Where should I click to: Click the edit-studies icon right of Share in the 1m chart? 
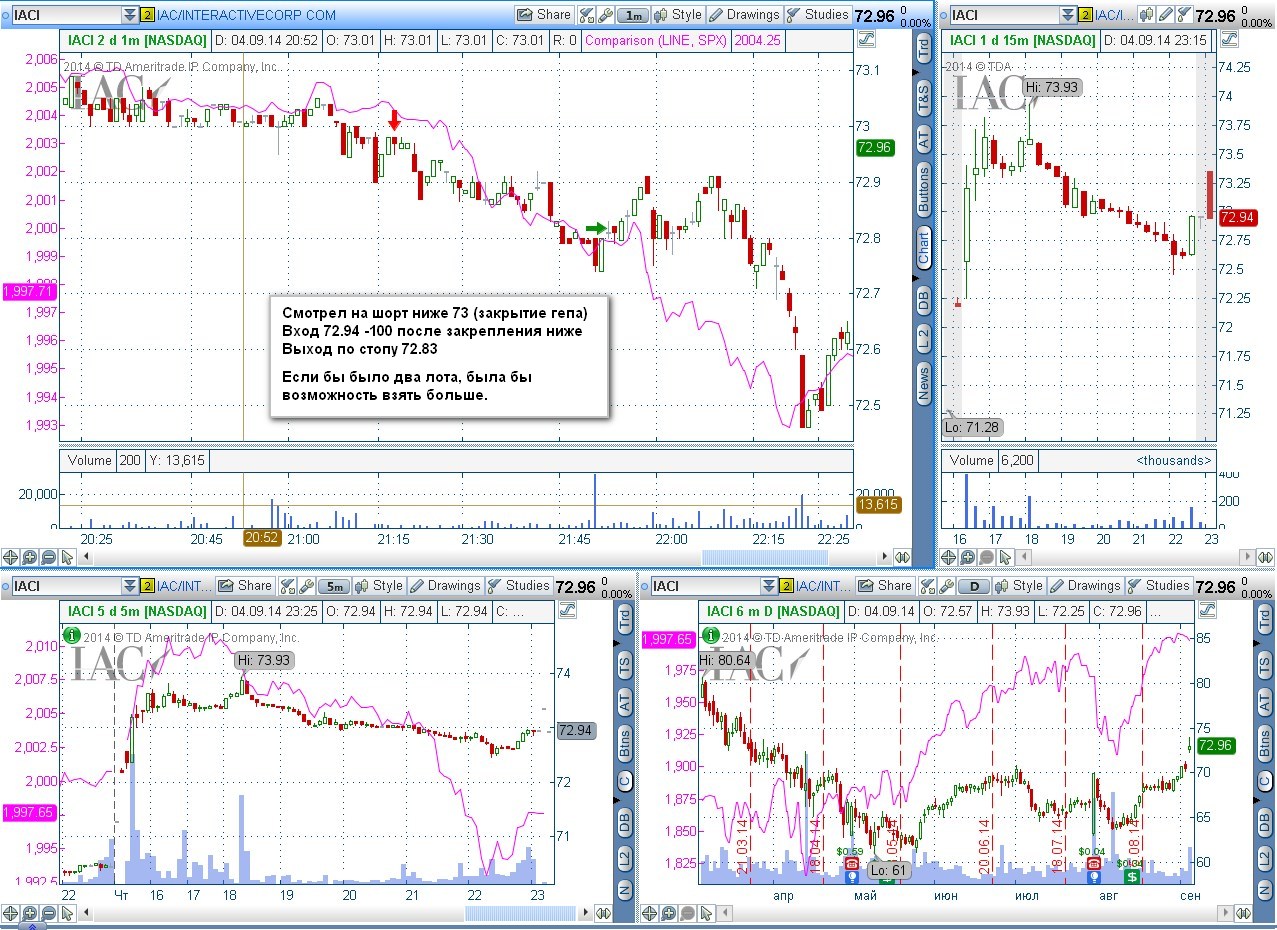[587, 15]
